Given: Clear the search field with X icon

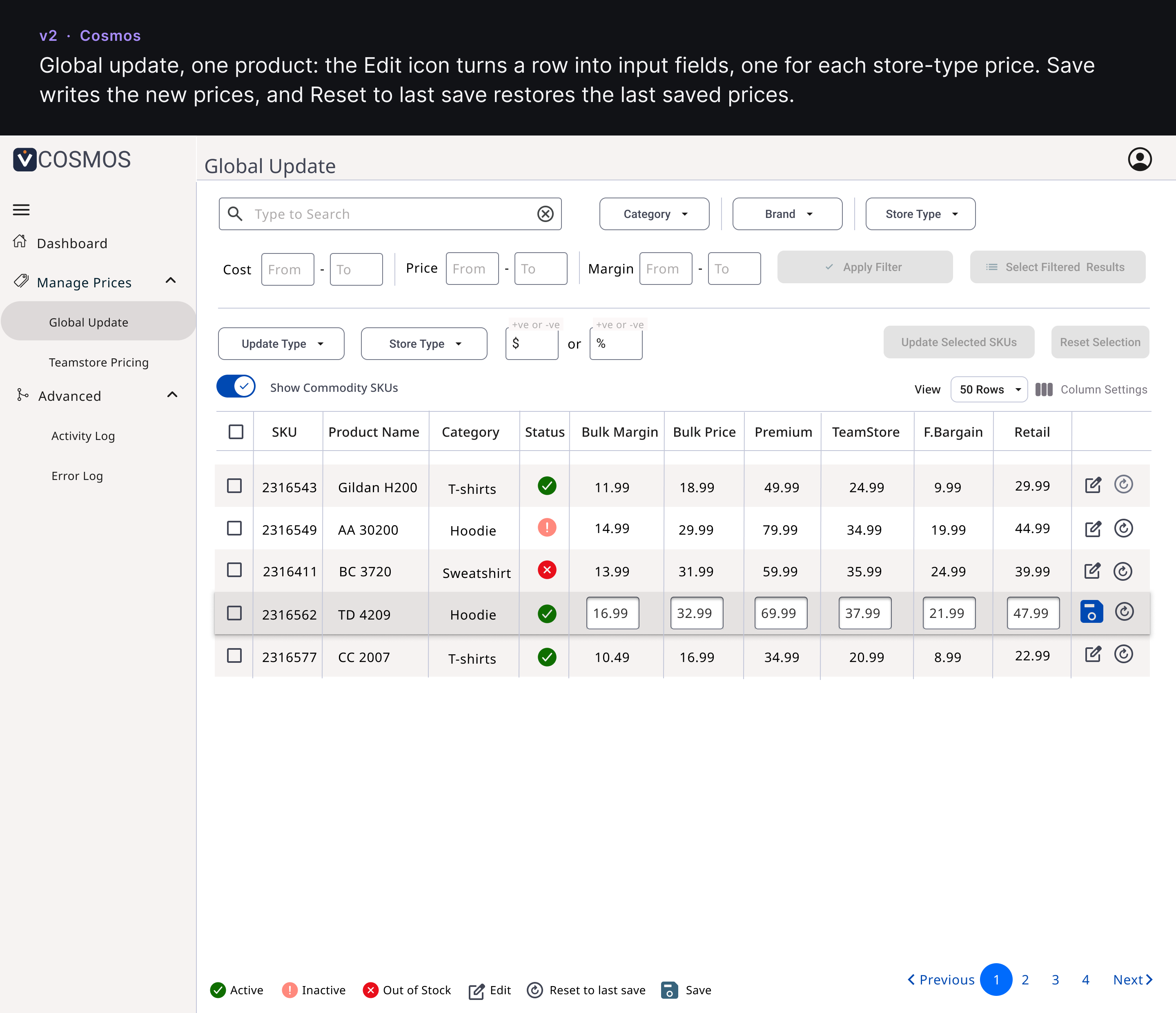Looking at the screenshot, I should [x=545, y=214].
